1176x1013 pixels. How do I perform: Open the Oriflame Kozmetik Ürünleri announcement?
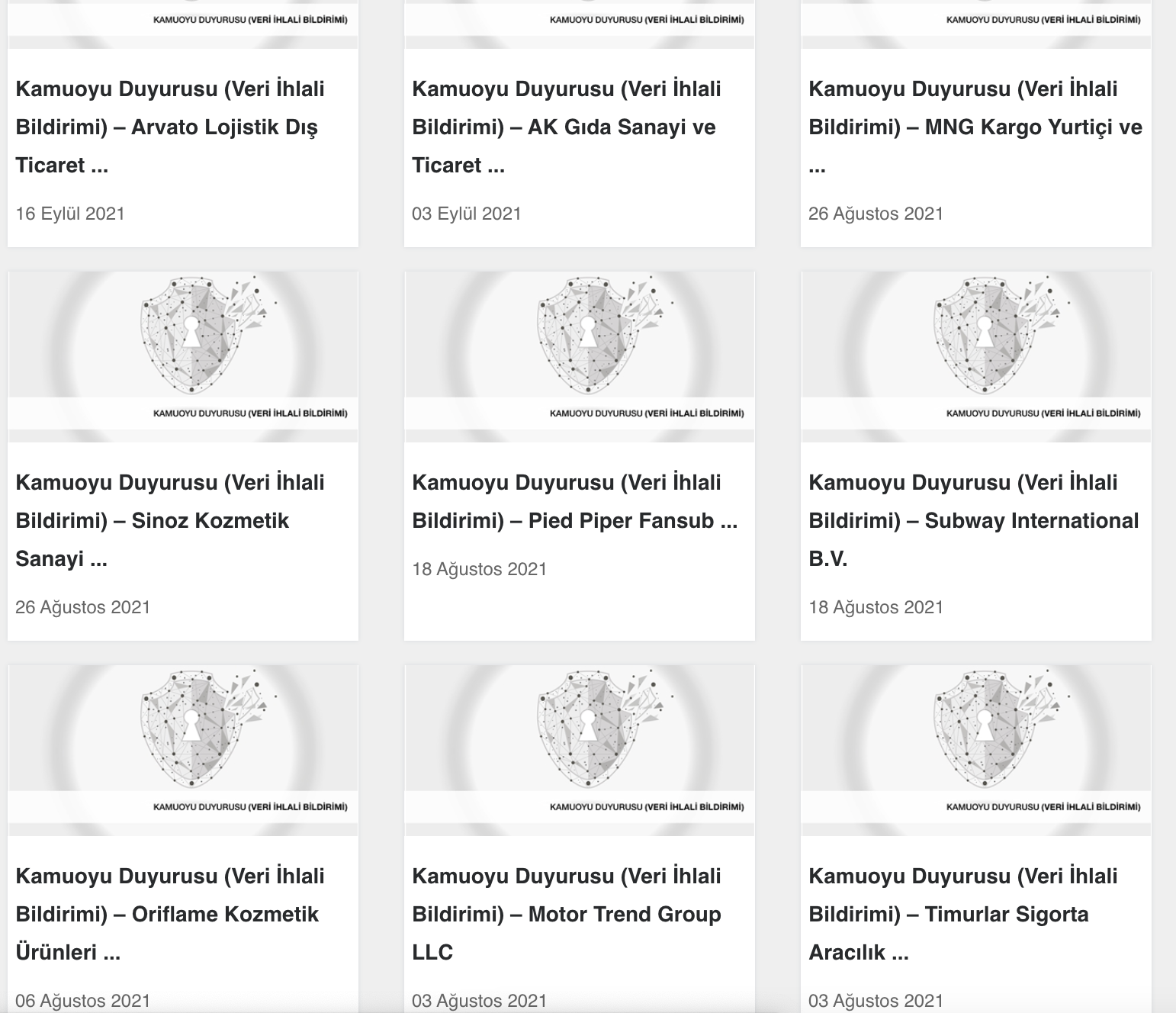click(170, 914)
